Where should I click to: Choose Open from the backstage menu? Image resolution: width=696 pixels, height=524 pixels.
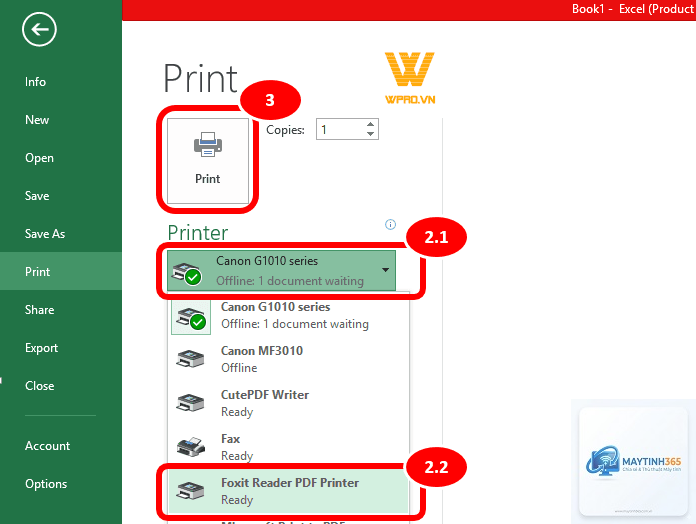click(x=39, y=158)
